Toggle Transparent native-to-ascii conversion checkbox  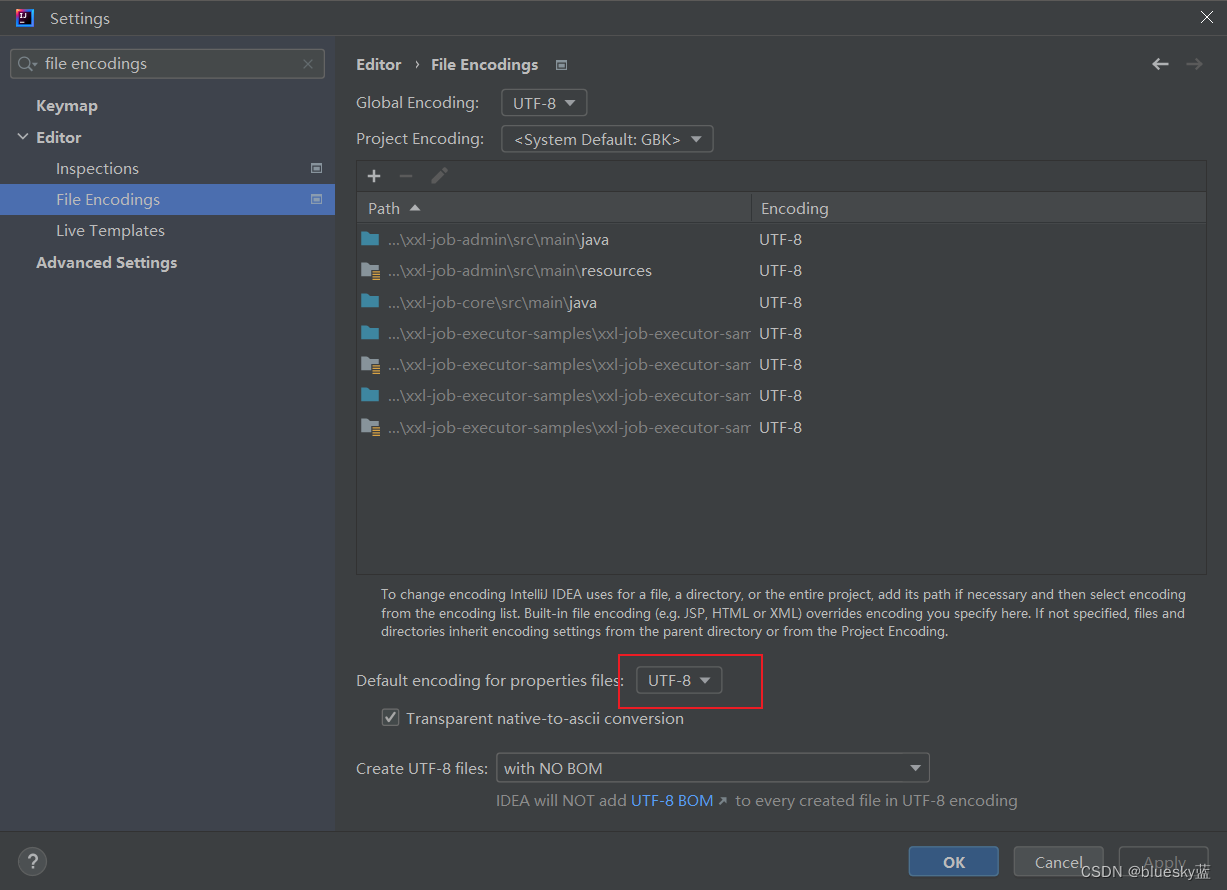390,718
